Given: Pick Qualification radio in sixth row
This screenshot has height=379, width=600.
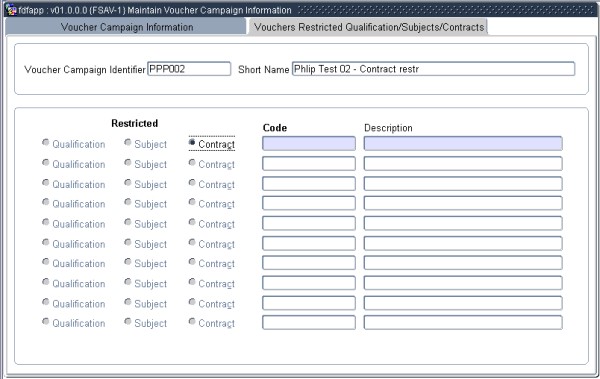Looking at the screenshot, I should click(46, 242).
